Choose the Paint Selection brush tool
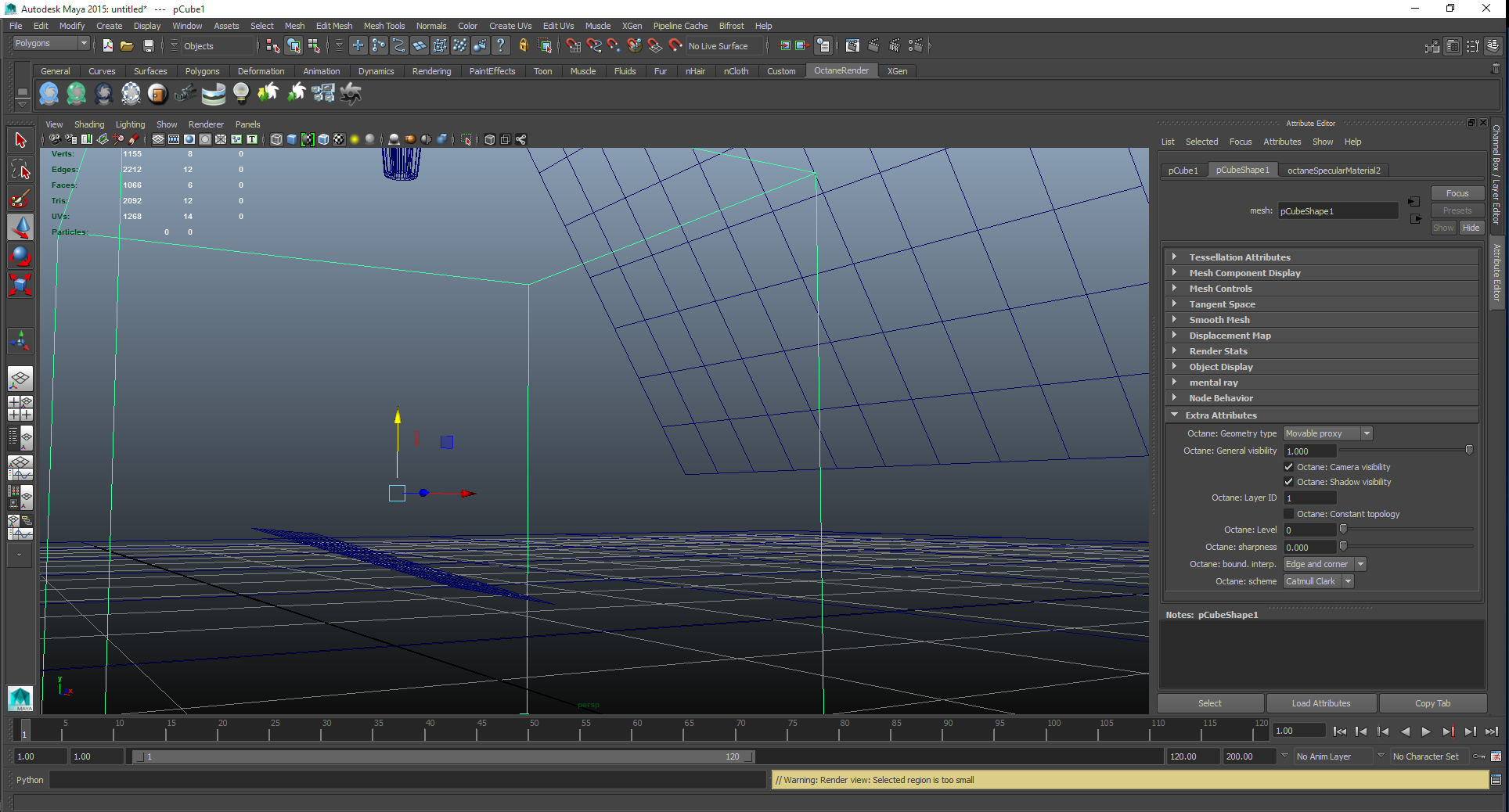The width and height of the screenshot is (1509, 812). tap(20, 199)
